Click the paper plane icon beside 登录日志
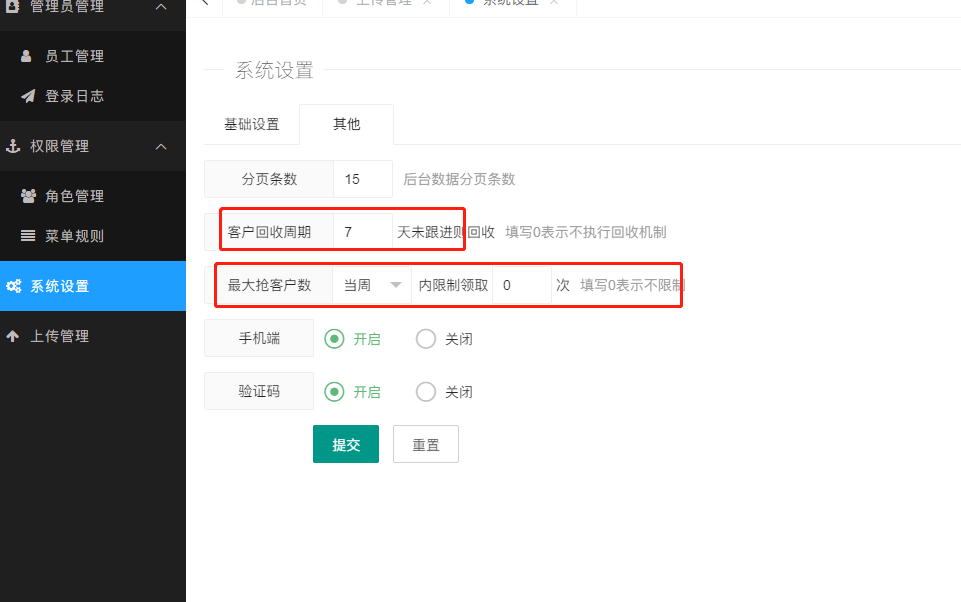Viewport: 961px width, 602px height. tap(28, 97)
